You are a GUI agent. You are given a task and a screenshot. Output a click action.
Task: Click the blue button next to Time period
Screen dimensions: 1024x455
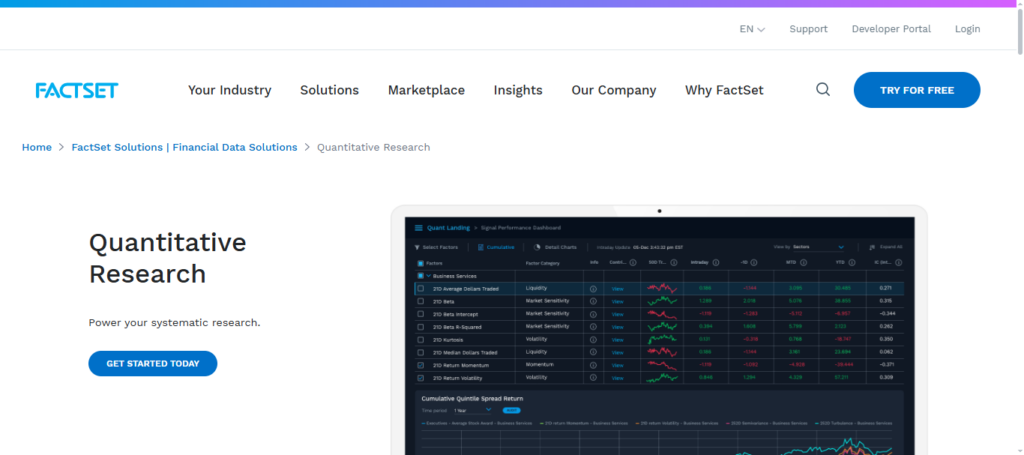(x=511, y=410)
